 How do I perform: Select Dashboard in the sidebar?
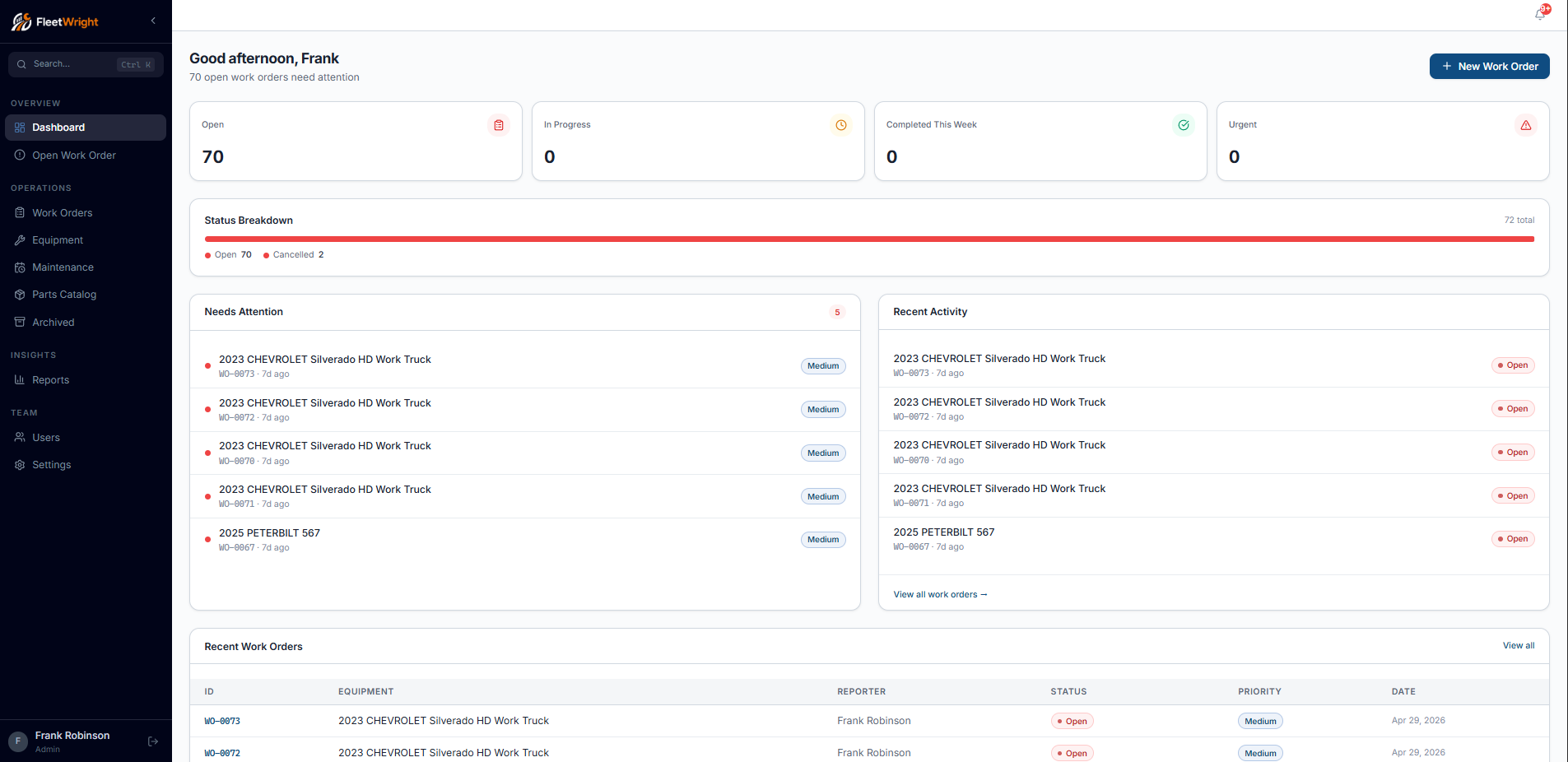86,128
